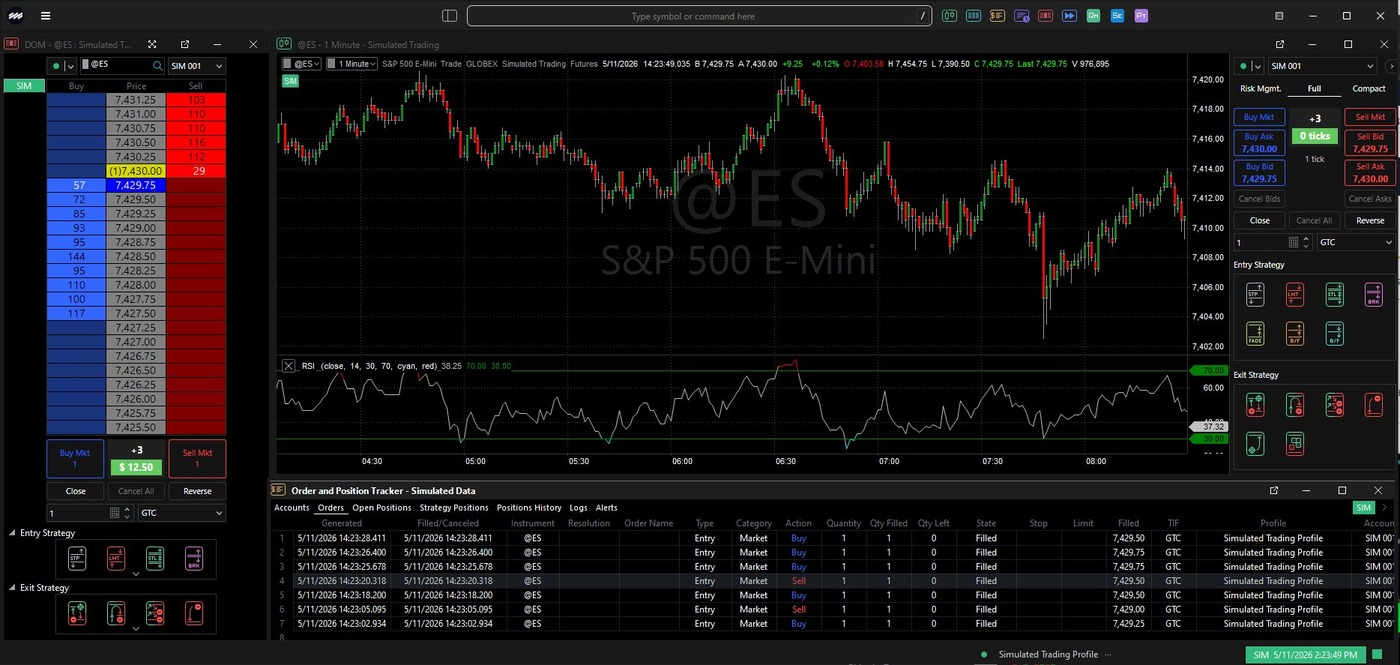Click the DOM quantity stepper arrows
Screen dimensions: 1400x665
(127, 512)
